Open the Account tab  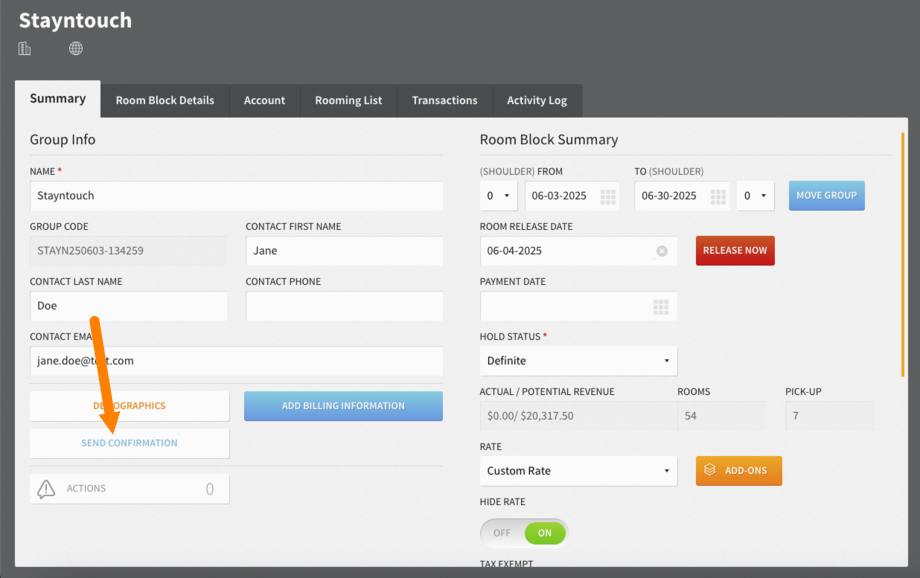click(265, 100)
